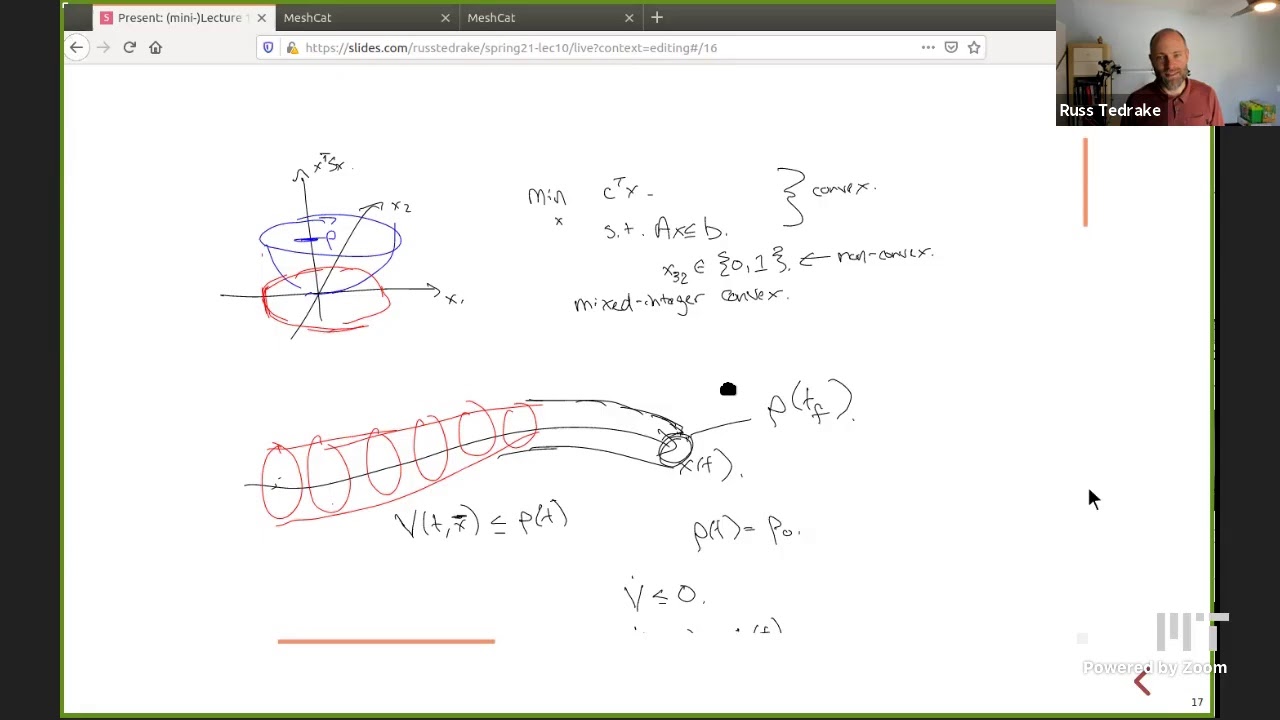Bookmark this page with the star
The height and width of the screenshot is (720, 1280).
974,47
